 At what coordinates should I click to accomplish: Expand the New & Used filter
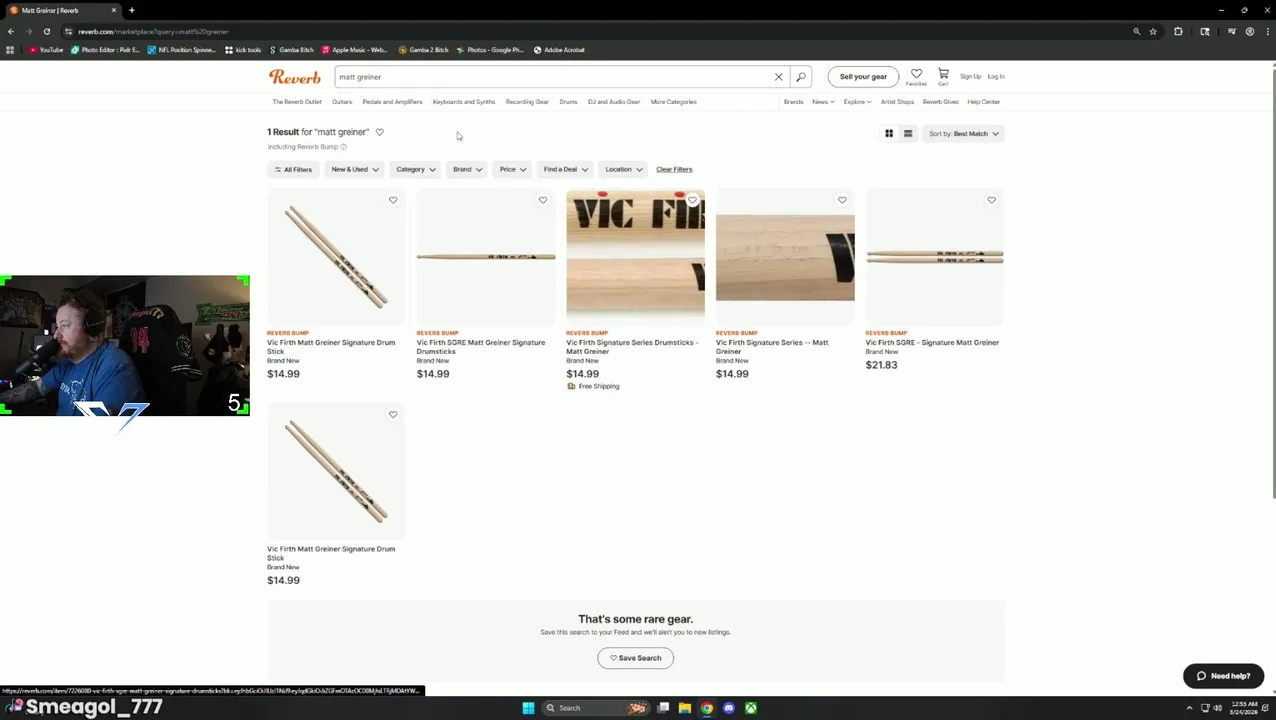[x=355, y=169]
